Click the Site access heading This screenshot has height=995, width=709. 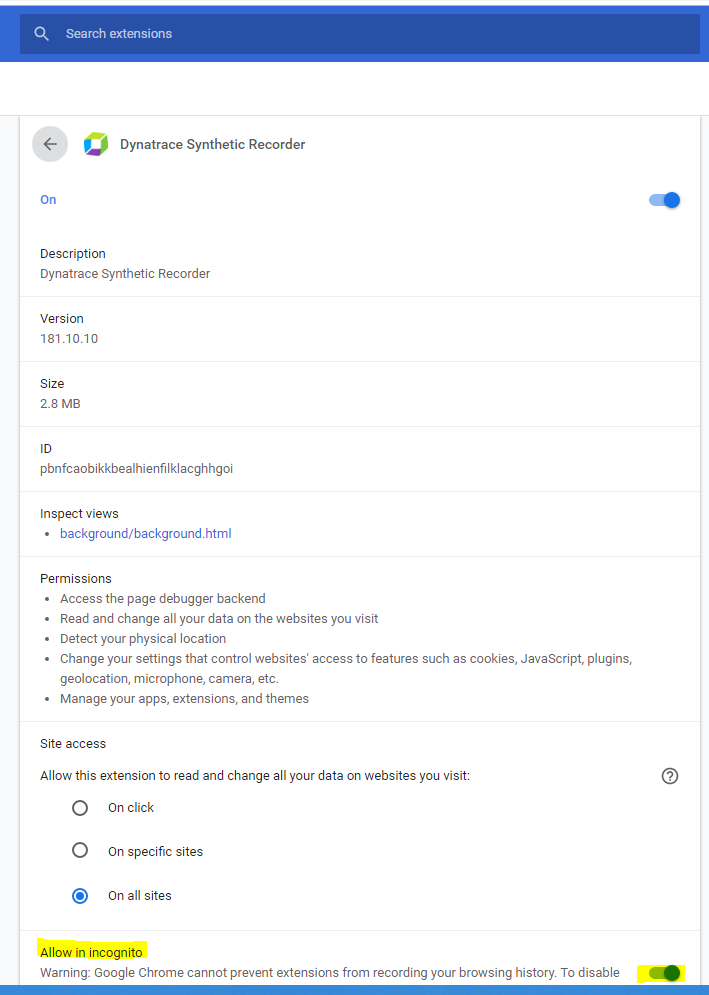click(73, 744)
